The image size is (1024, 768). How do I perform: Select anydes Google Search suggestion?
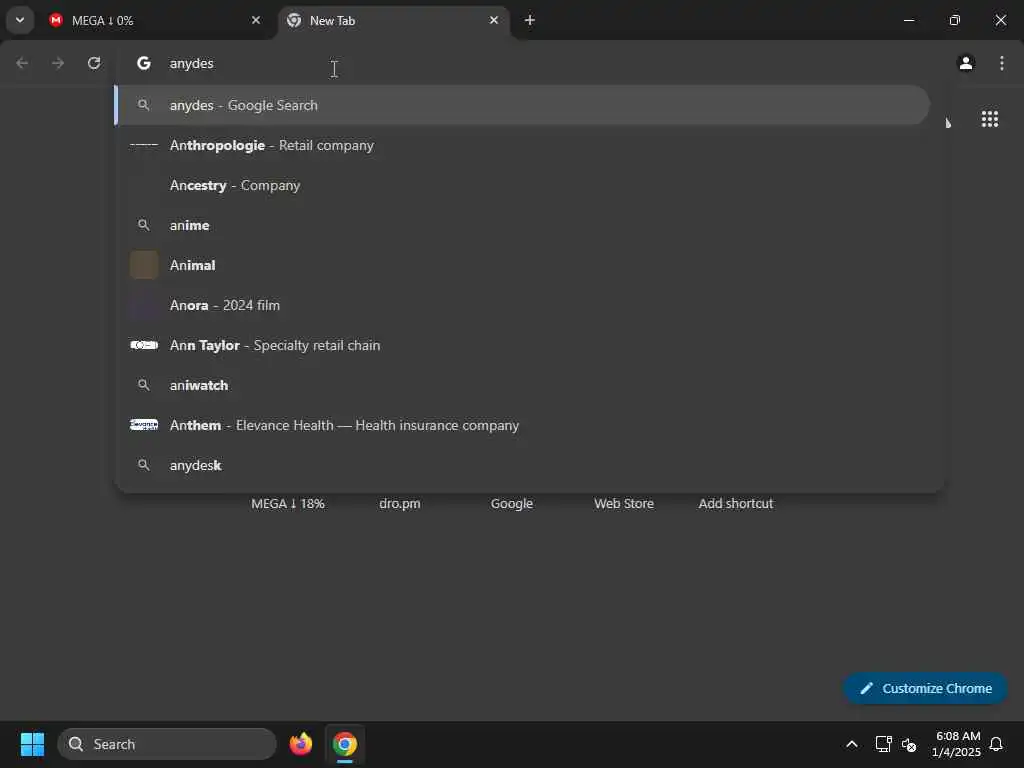[x=522, y=105]
